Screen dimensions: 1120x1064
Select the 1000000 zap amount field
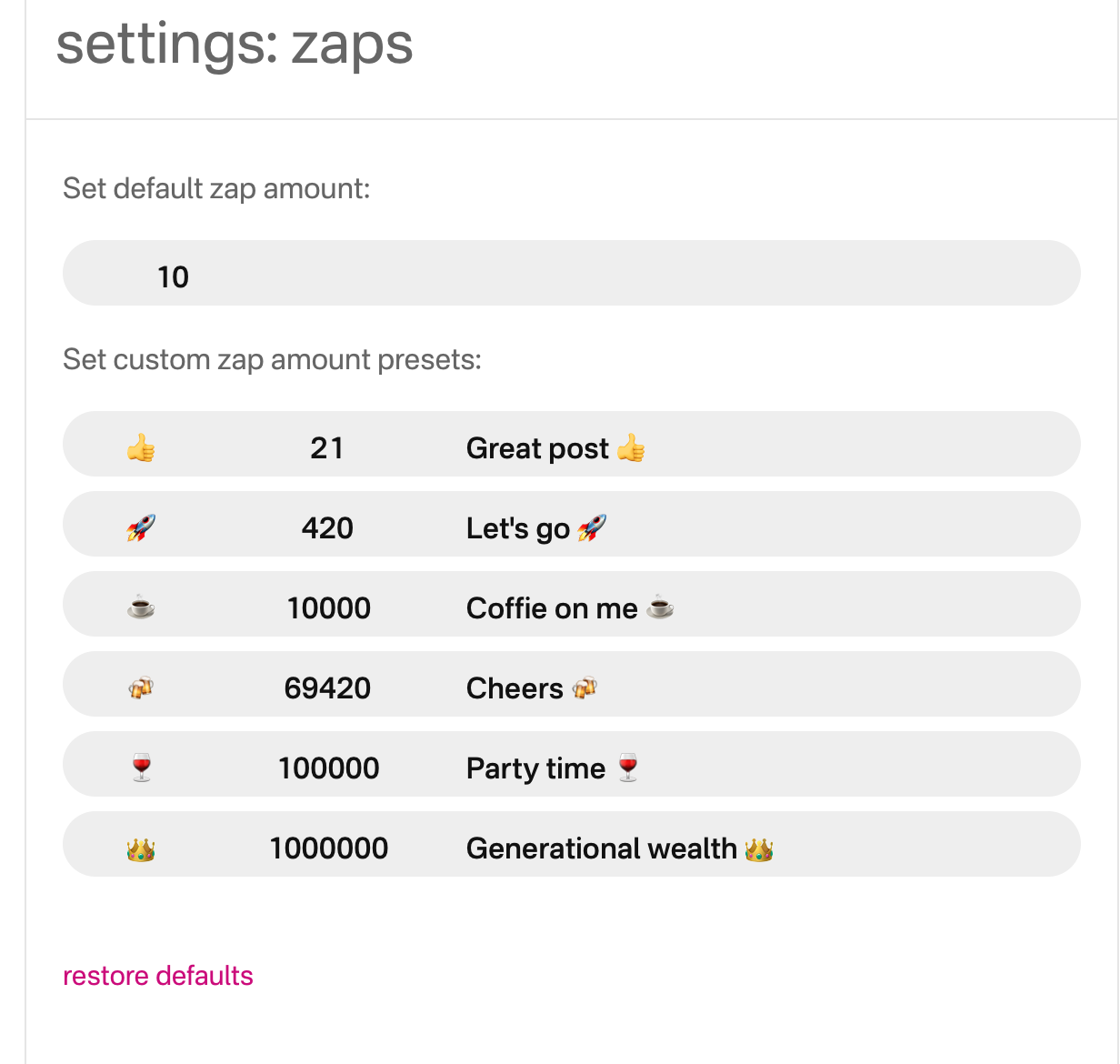(x=328, y=848)
